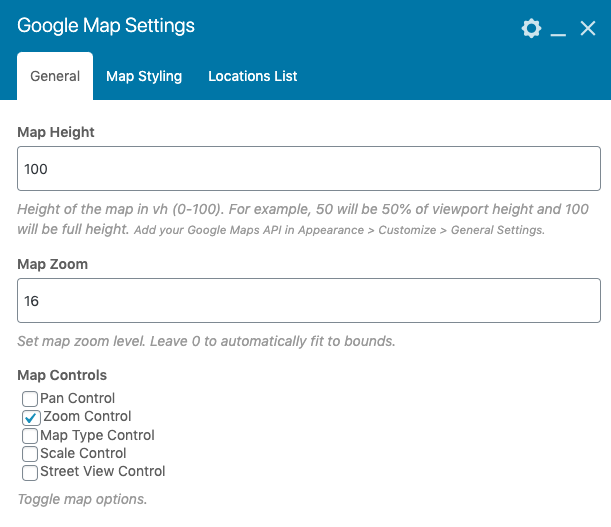The height and width of the screenshot is (527, 611).
Task: Click the Map Height field label
Action: pos(56,132)
